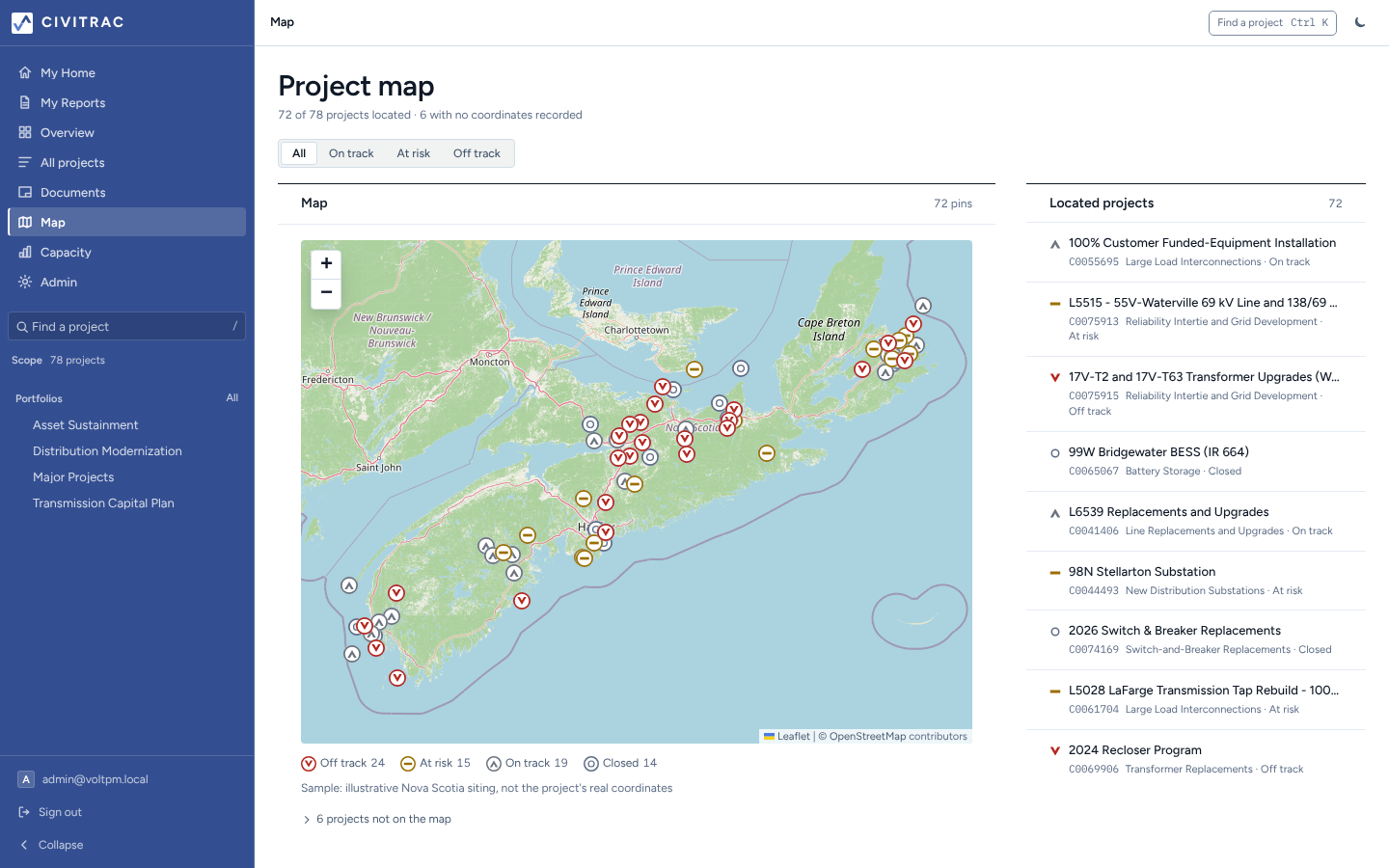Open 2024 Recloser Program project

[1196, 759]
